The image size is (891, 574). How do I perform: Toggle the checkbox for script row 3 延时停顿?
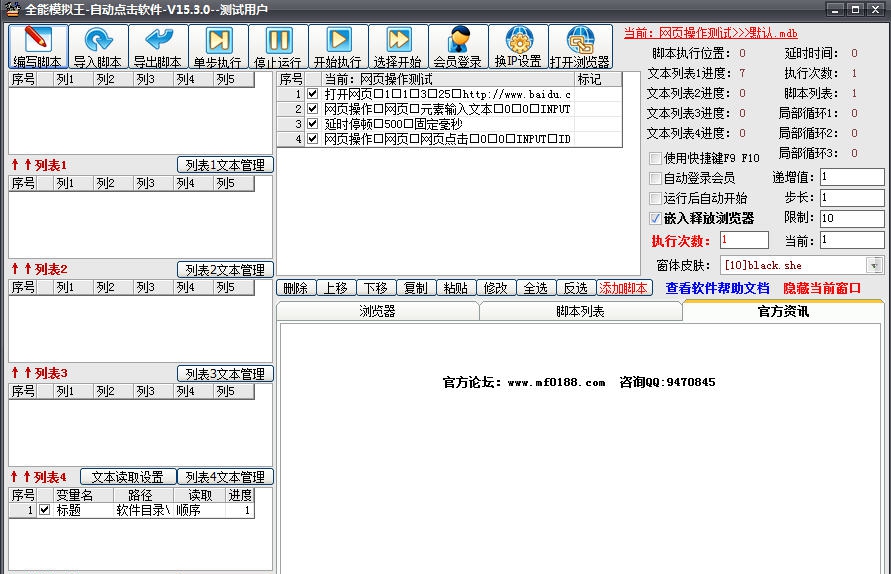[x=313, y=123]
